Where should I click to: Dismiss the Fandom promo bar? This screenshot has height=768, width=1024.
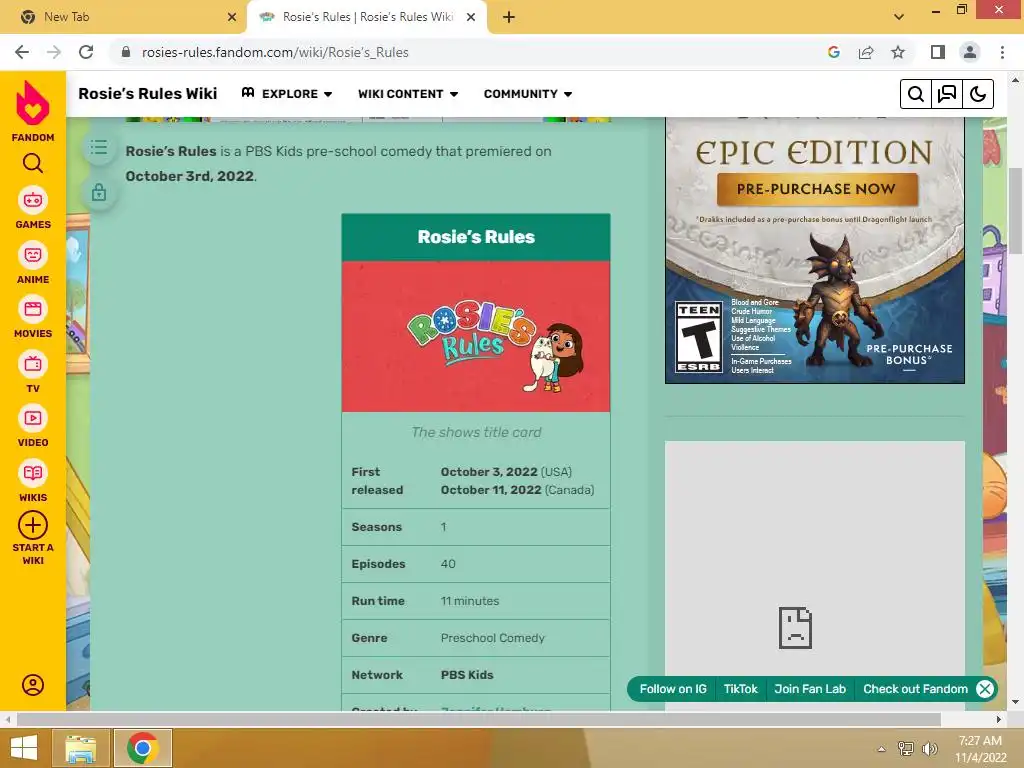(985, 689)
